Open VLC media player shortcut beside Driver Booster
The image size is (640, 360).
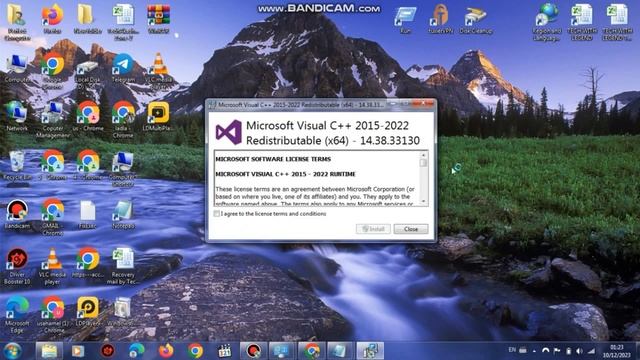(52, 266)
